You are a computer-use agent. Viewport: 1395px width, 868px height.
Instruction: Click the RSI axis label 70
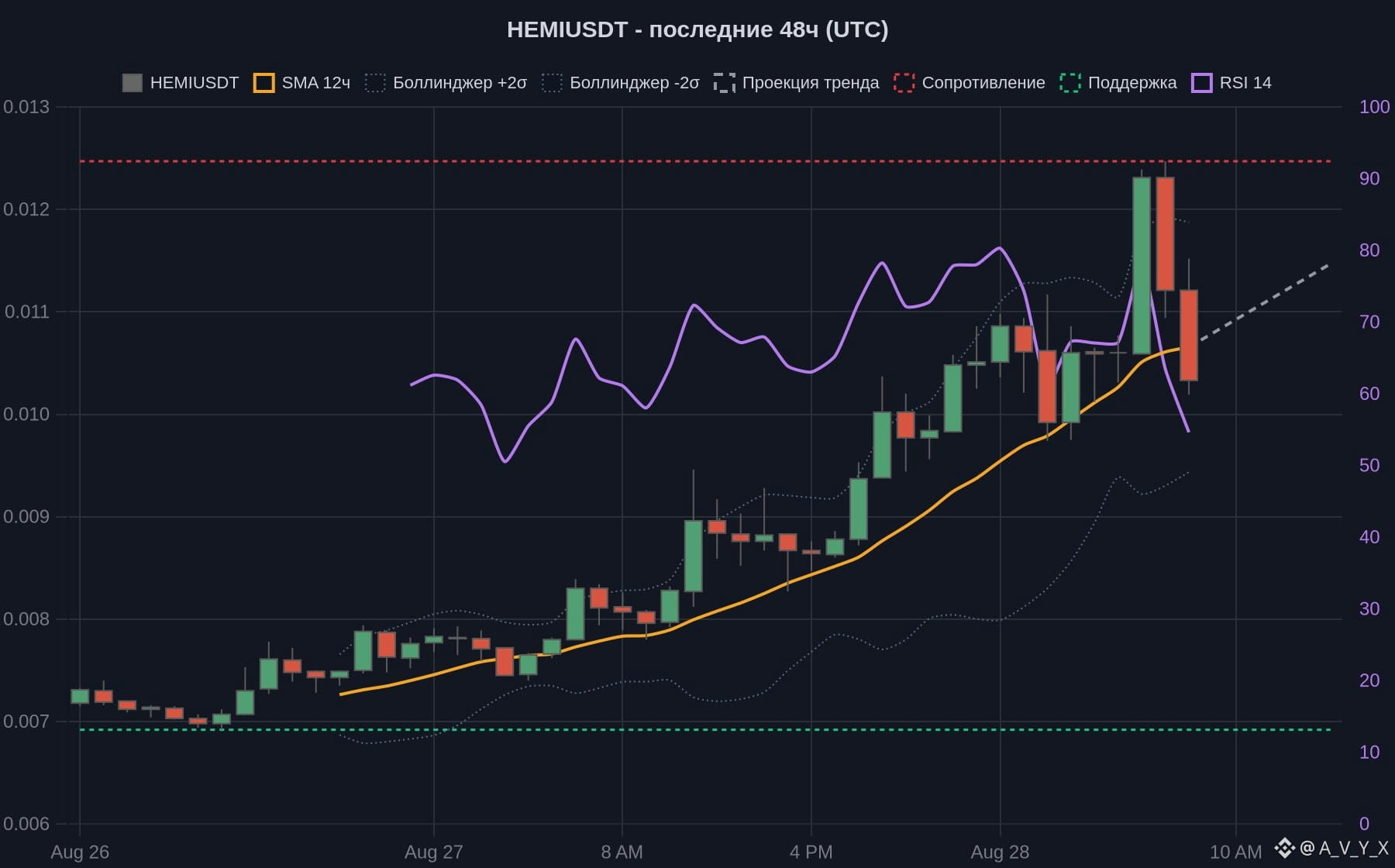point(1369,322)
